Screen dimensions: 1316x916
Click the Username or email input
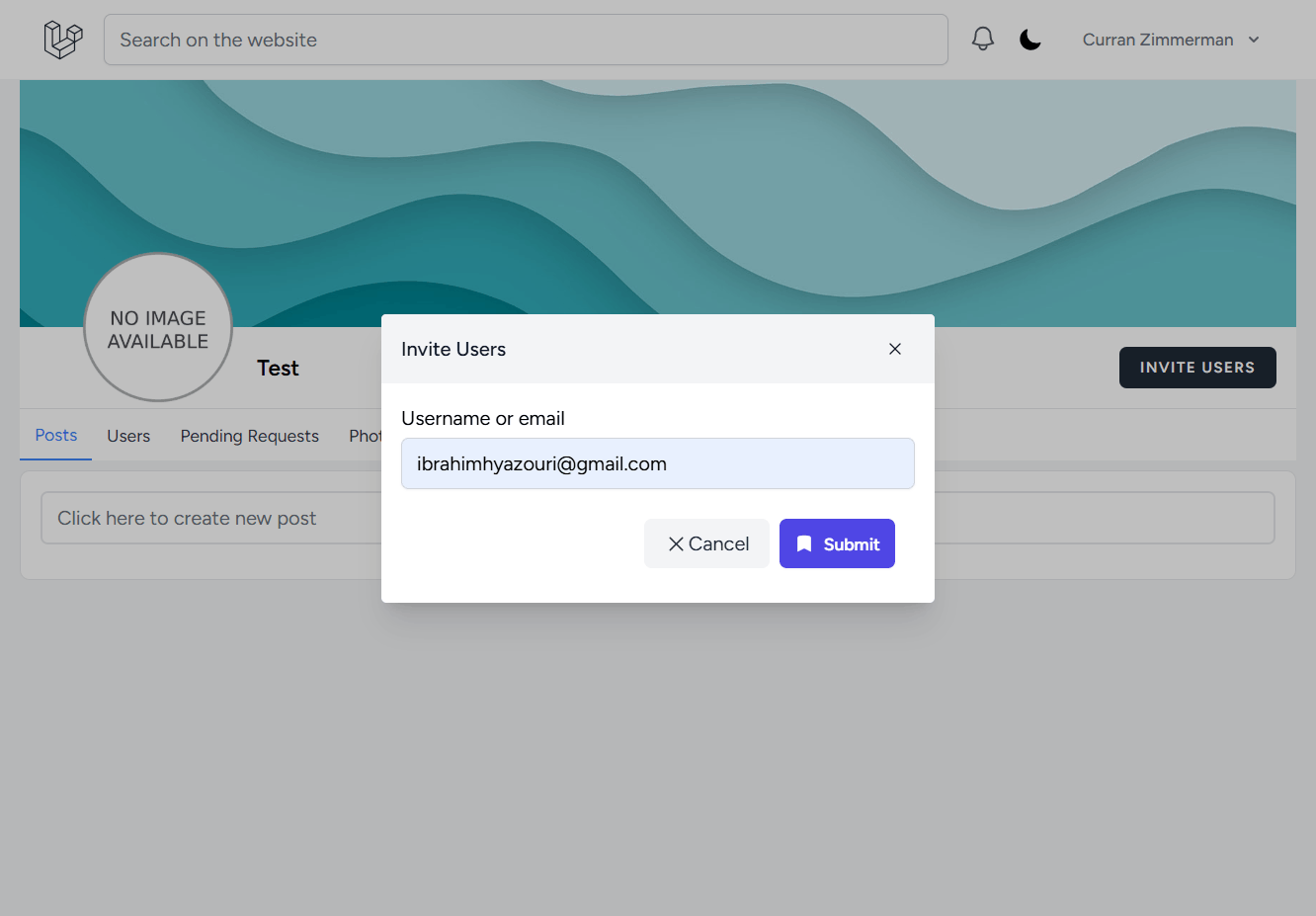[658, 463]
